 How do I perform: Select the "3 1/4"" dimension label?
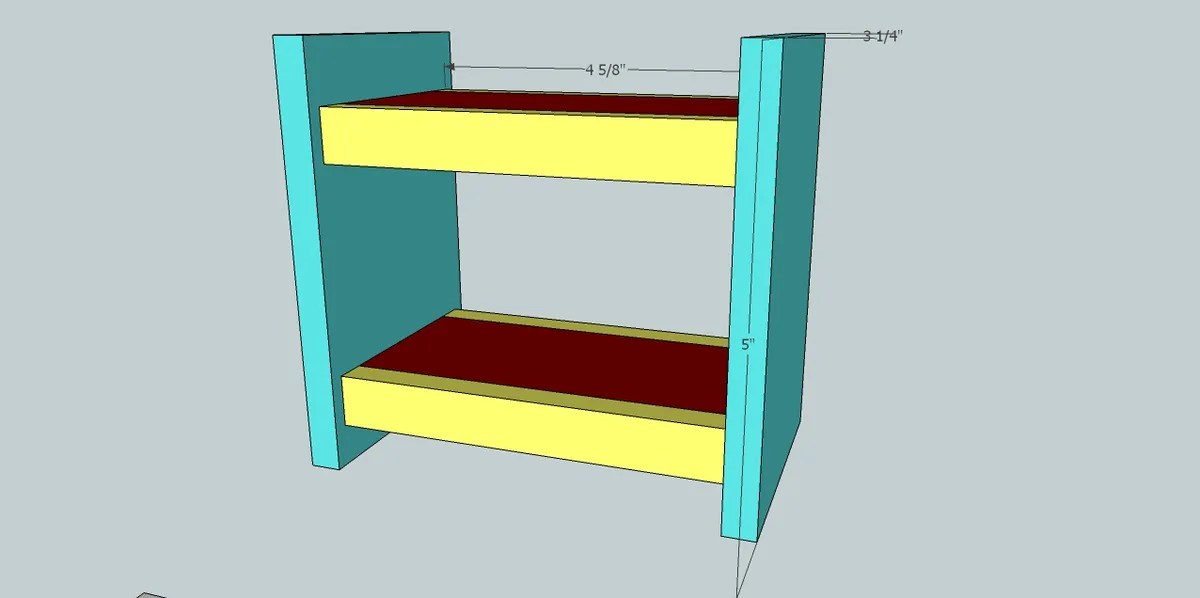[x=883, y=36]
